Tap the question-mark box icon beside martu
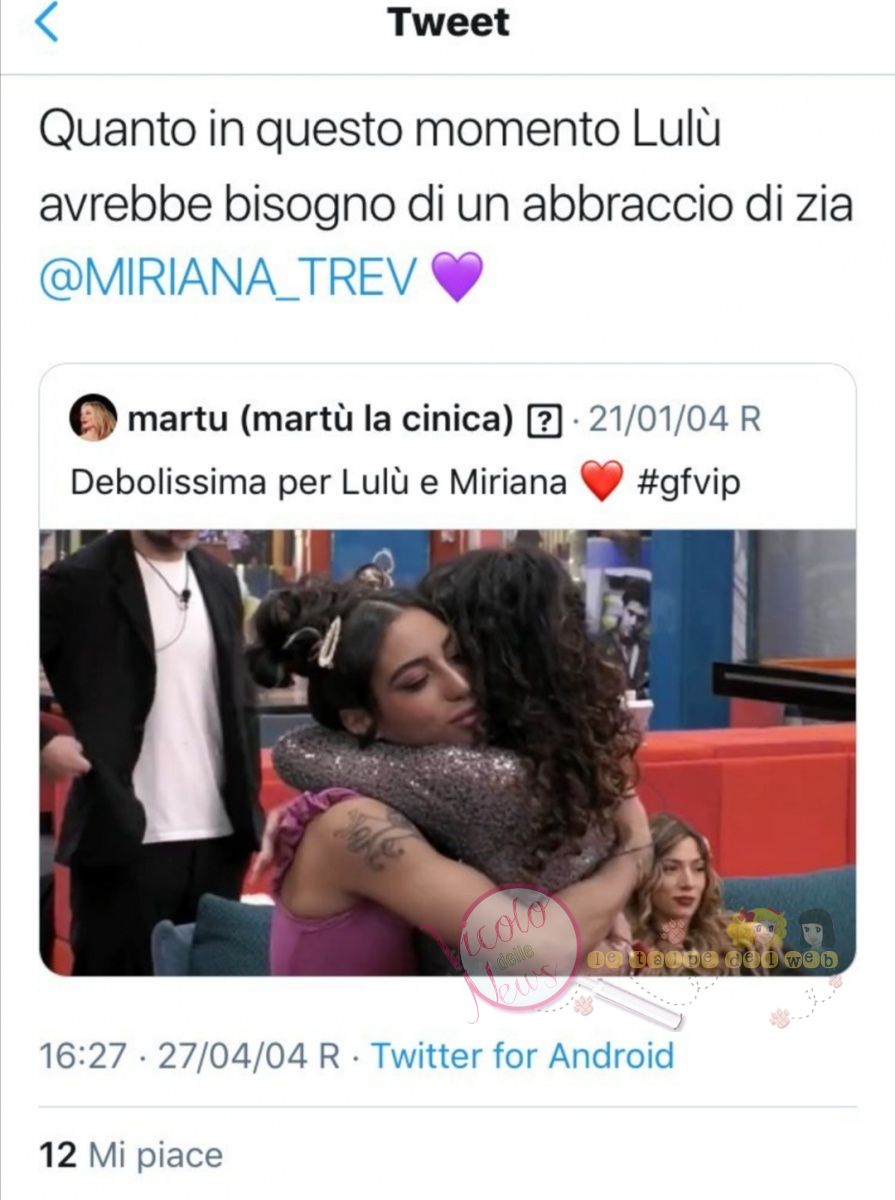 (x=543, y=421)
